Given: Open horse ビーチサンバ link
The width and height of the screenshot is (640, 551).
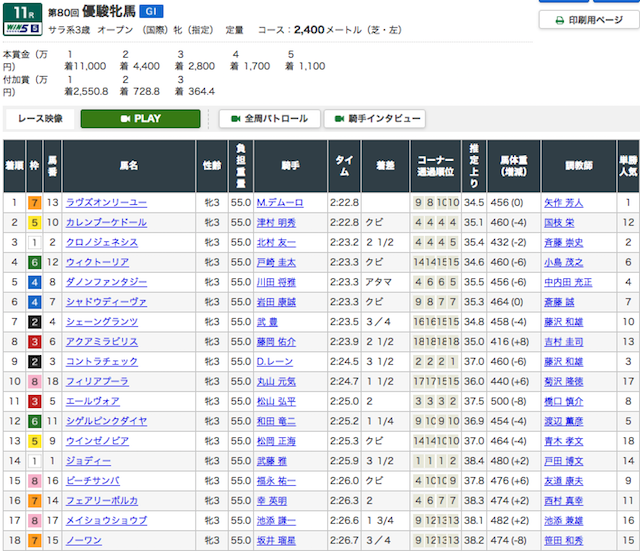Looking at the screenshot, I should pos(93,481).
